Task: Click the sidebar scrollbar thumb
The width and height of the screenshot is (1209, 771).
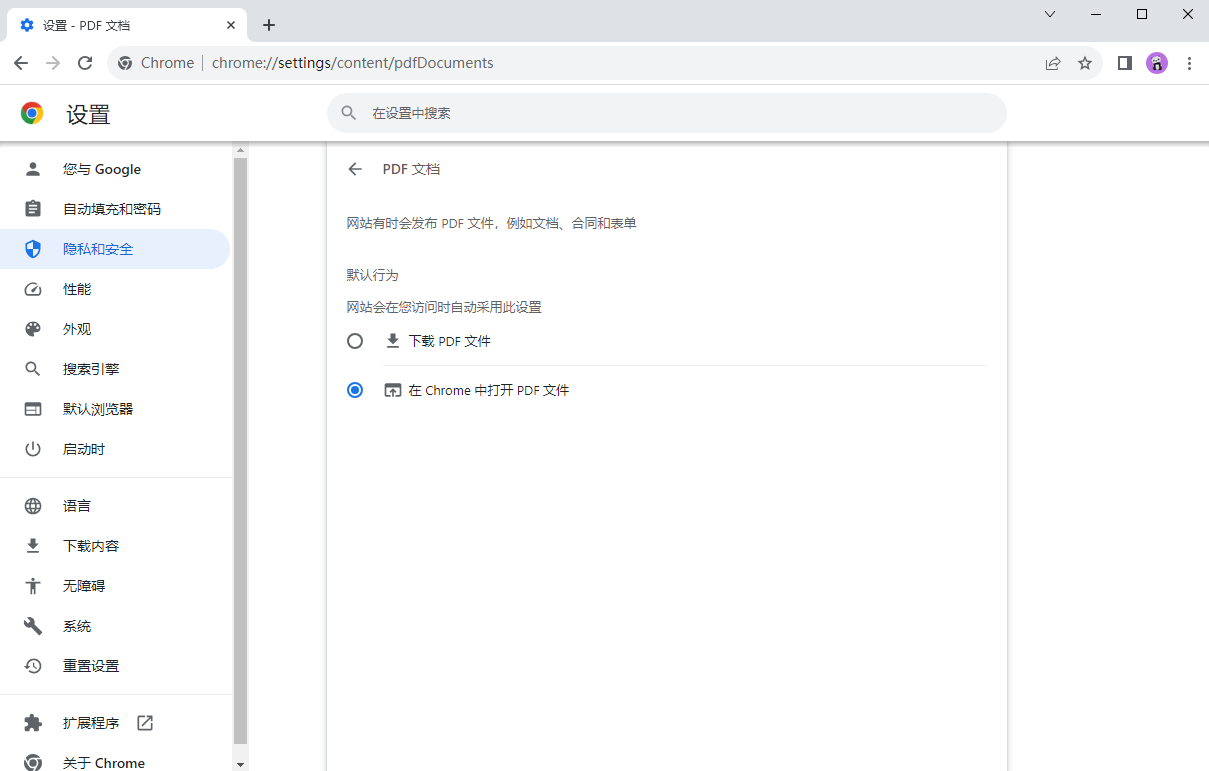Action: pyautogui.click(x=240, y=450)
